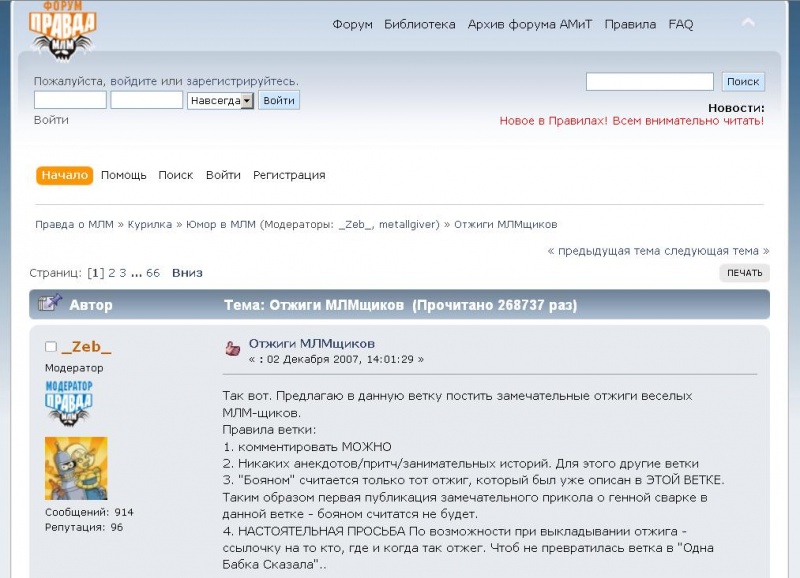Viewport: 800px width, 578px height.
Task: Click the Правда forum logo
Action: [63, 31]
